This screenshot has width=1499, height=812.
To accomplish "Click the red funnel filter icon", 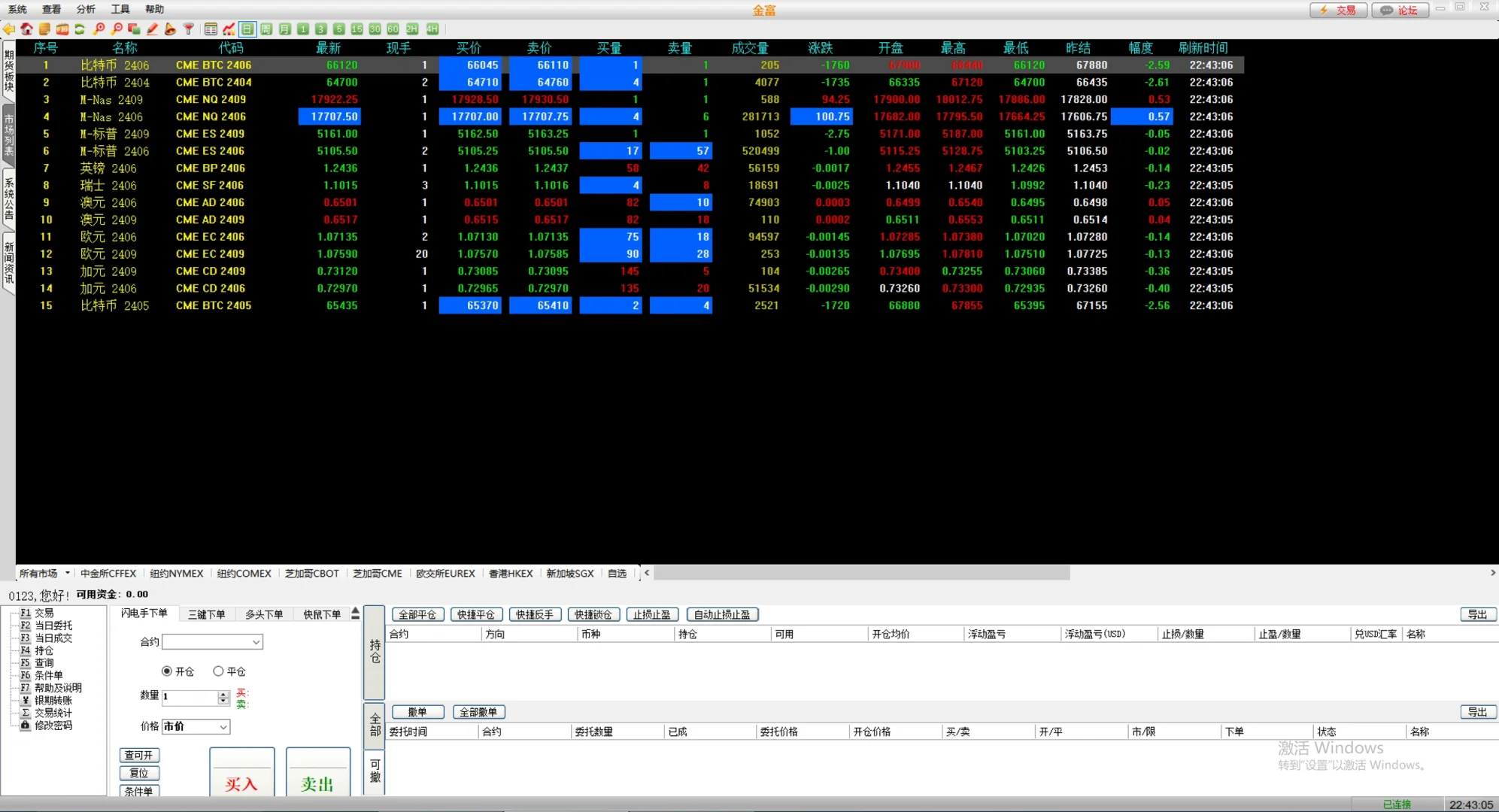I will pos(189,29).
